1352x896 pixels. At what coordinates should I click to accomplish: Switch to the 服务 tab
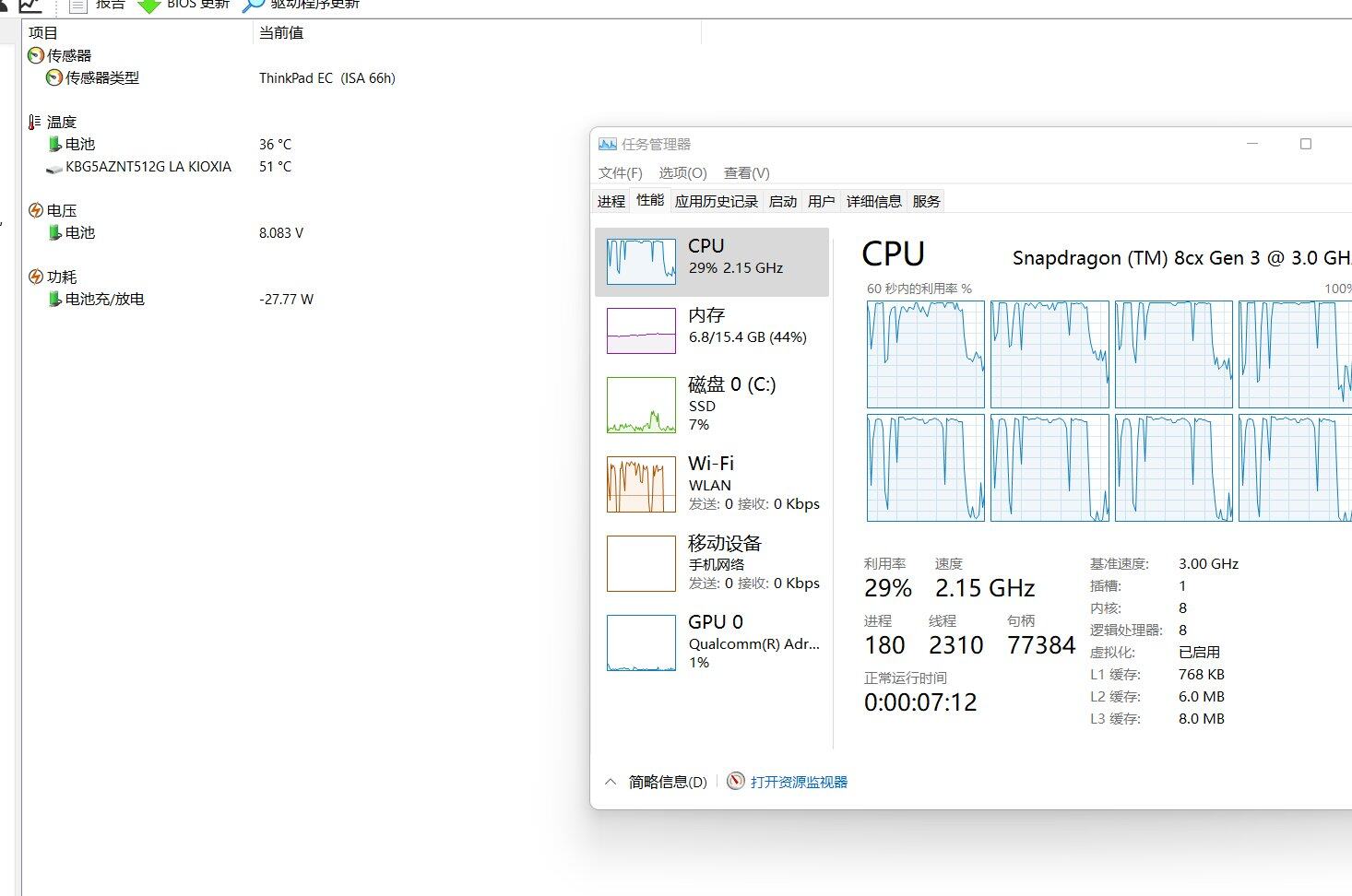[927, 202]
